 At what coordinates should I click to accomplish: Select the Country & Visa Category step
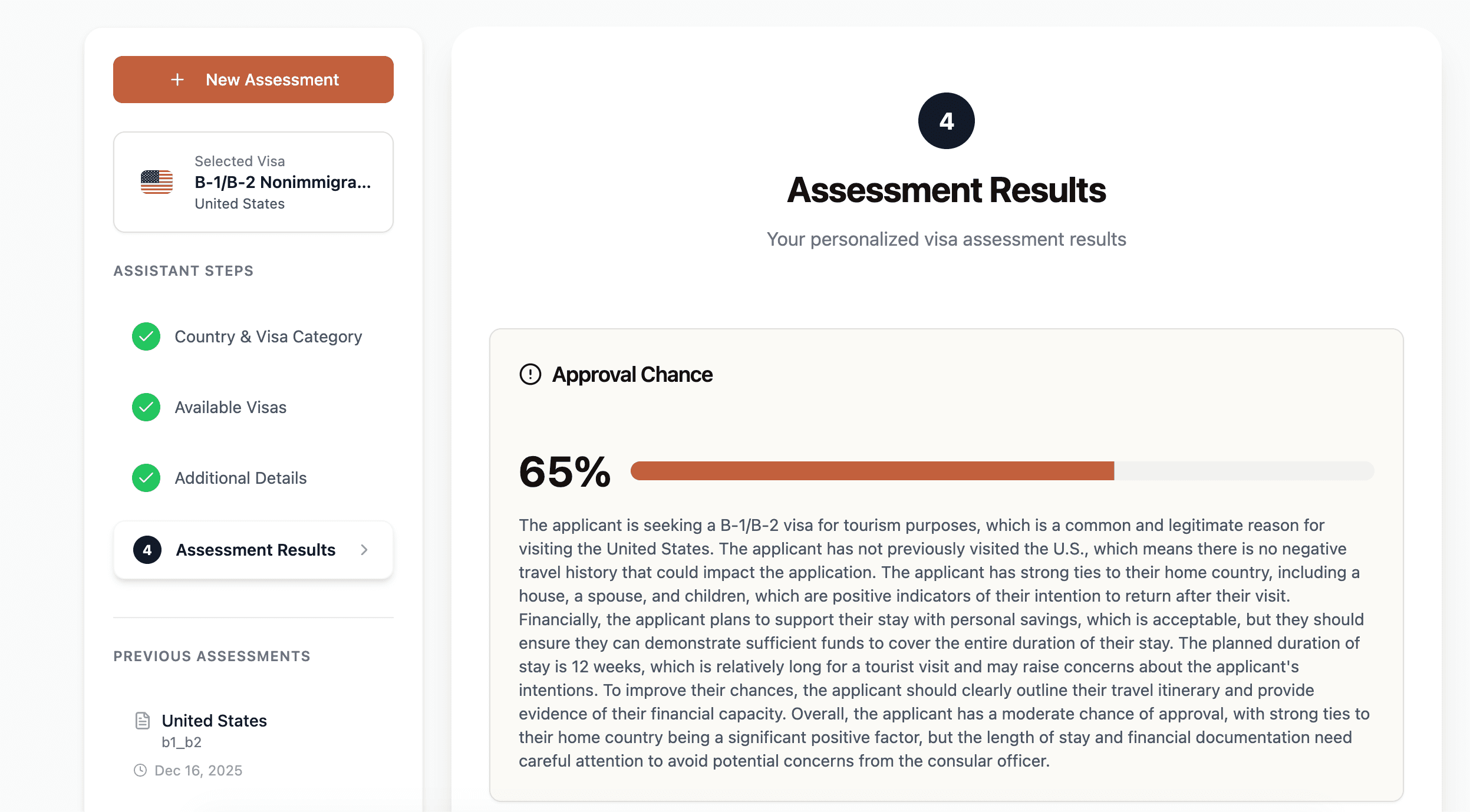(268, 336)
